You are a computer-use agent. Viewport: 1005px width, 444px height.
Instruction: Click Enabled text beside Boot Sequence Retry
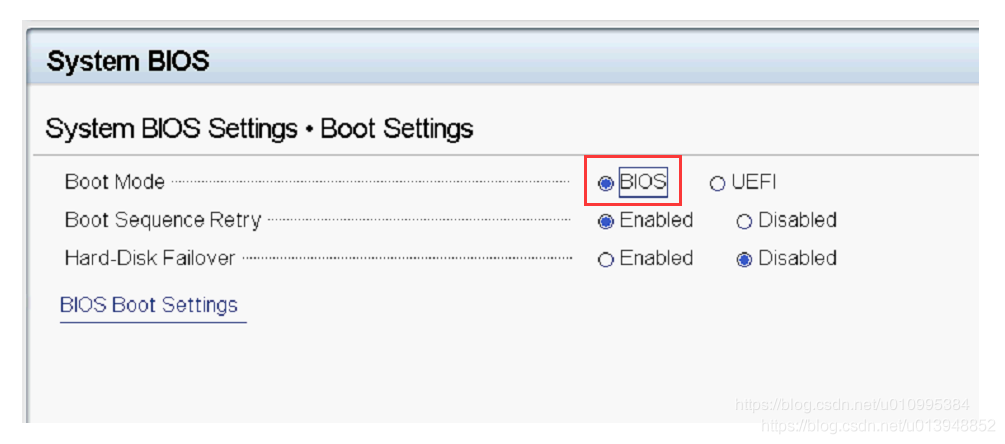click(x=656, y=220)
